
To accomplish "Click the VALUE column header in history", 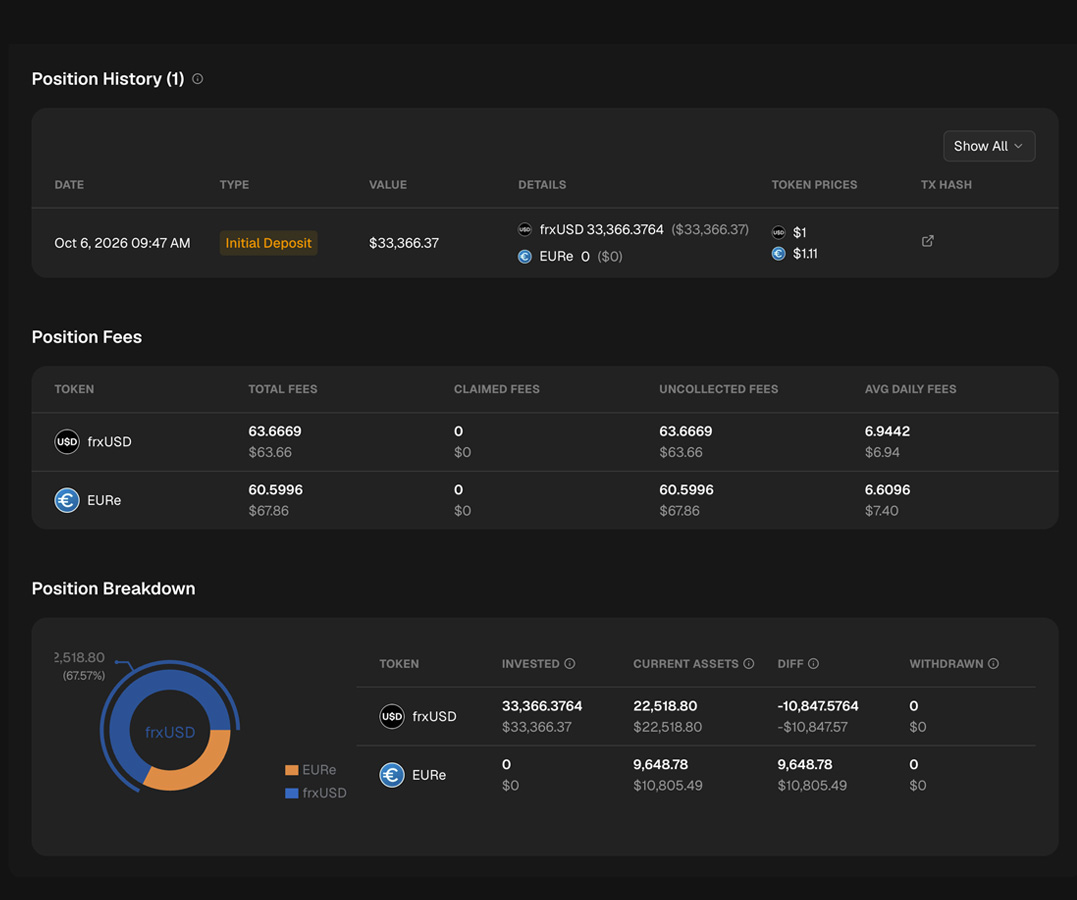I will point(388,185).
